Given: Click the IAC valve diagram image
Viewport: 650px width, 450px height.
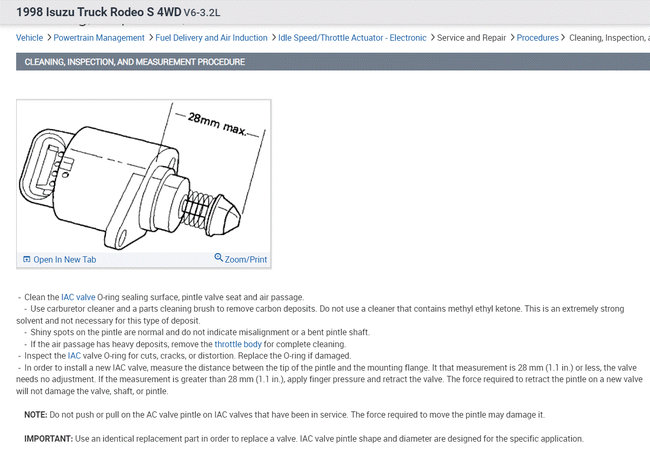Looking at the screenshot, I should pyautogui.click(x=143, y=176).
